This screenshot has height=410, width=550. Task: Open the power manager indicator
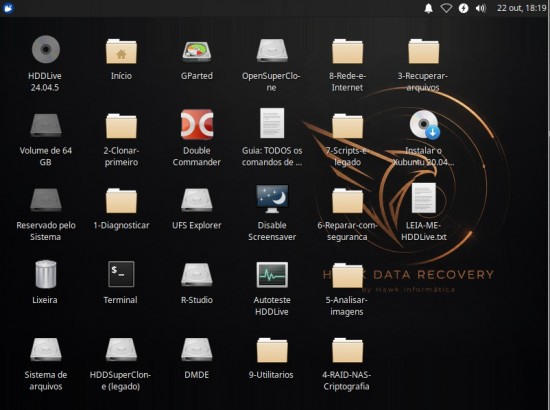[x=463, y=8]
